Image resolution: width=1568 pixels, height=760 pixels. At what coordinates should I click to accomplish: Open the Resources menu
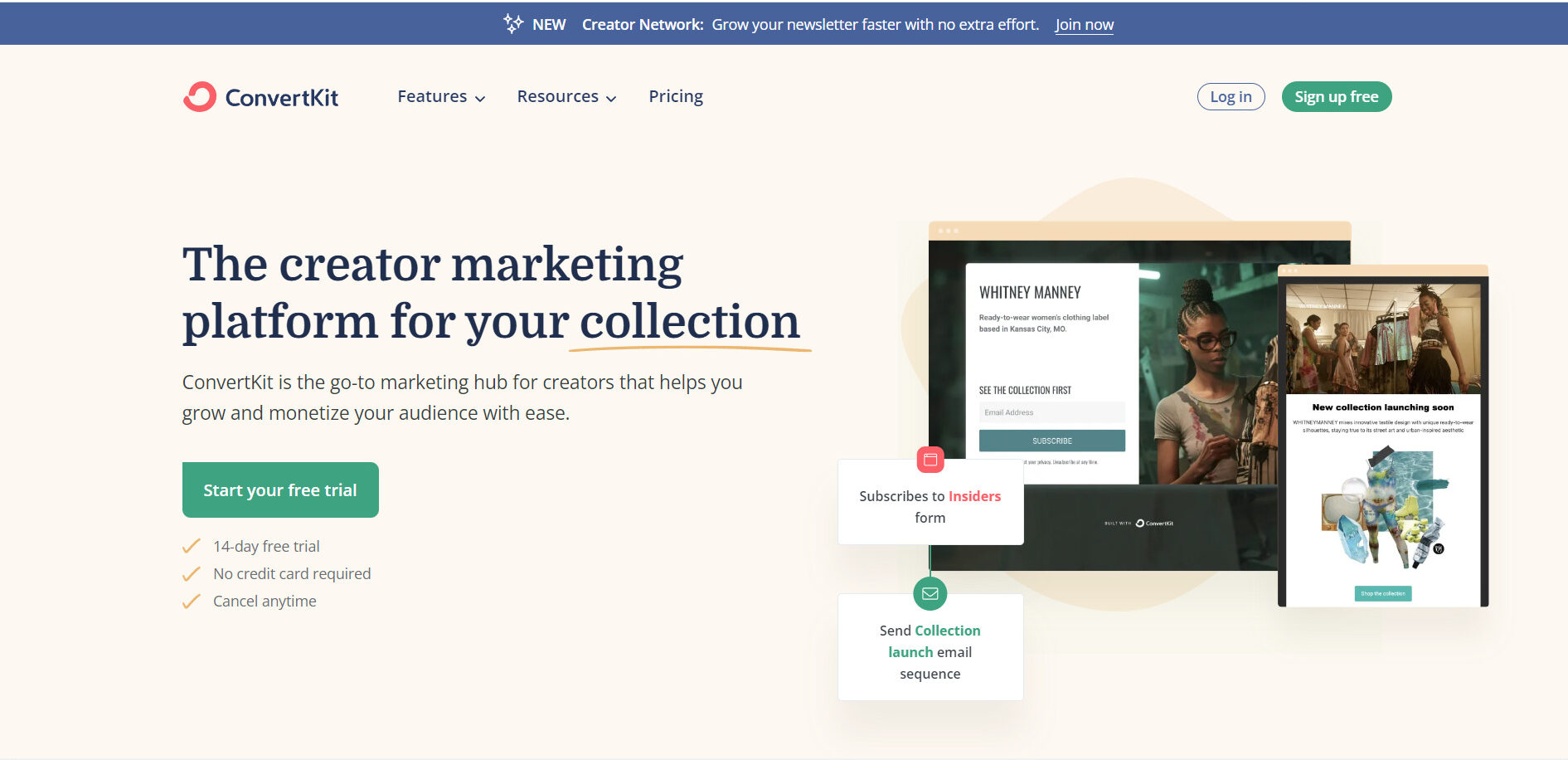(x=557, y=96)
